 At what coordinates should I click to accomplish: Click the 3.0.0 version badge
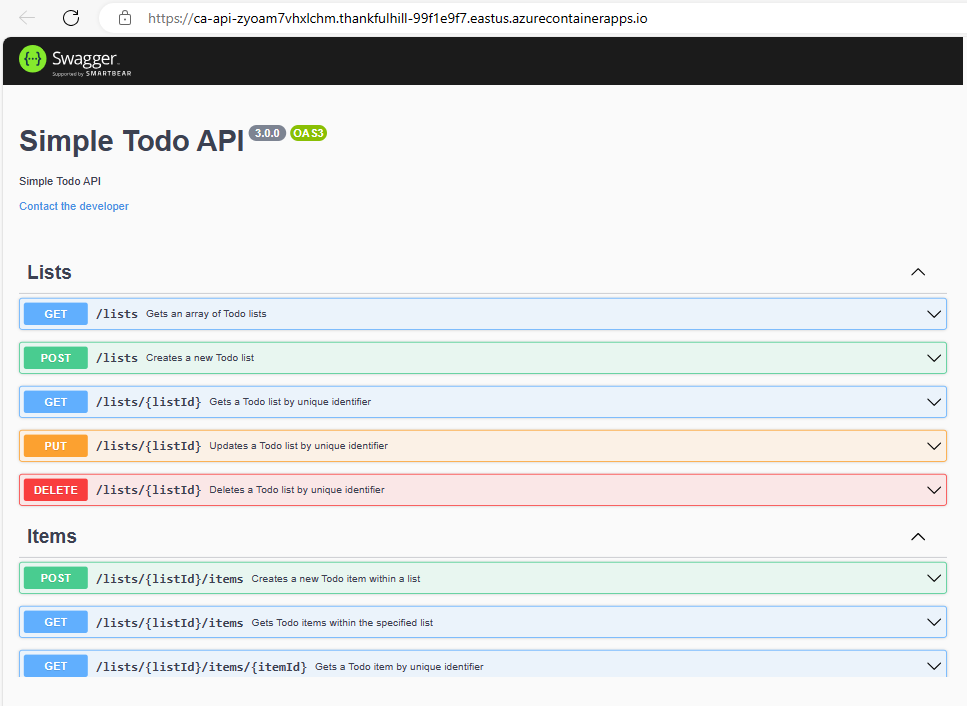(267, 133)
